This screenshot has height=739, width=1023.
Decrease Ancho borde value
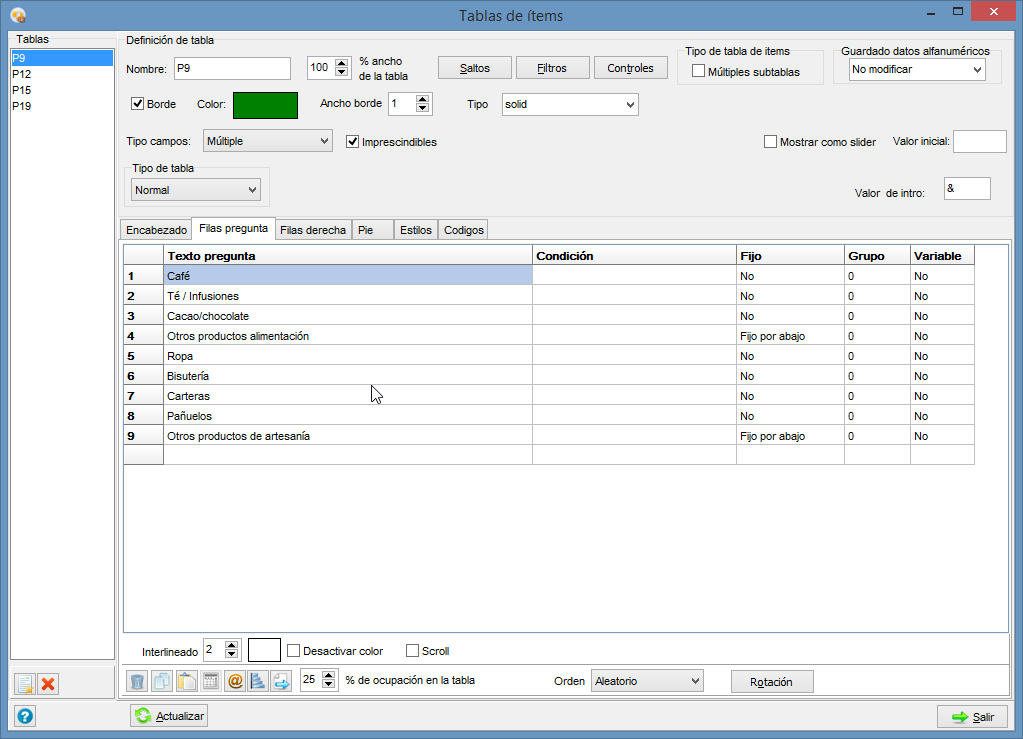point(423,108)
